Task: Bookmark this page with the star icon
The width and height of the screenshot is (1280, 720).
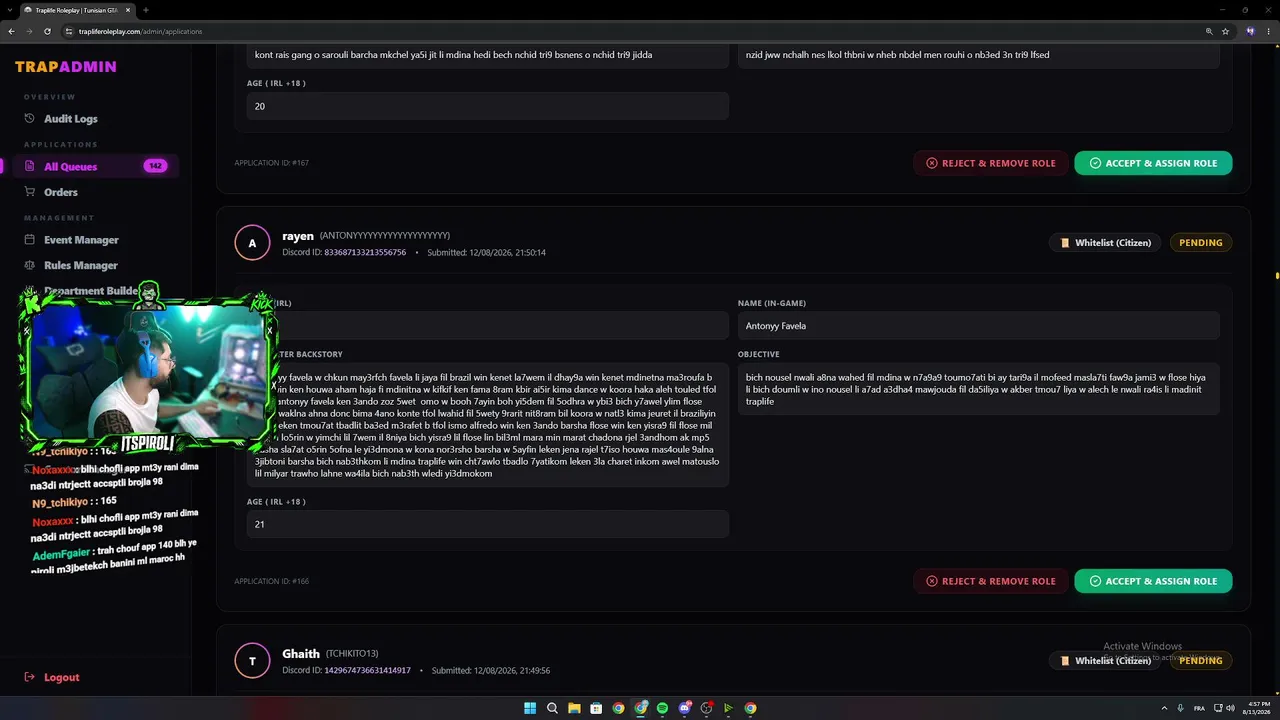Action: 1225,31
